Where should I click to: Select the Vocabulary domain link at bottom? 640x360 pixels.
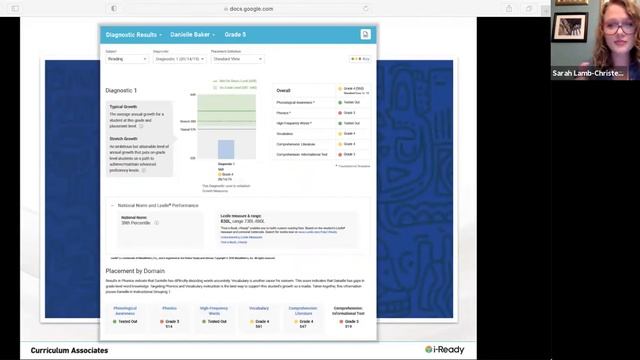click(259, 308)
